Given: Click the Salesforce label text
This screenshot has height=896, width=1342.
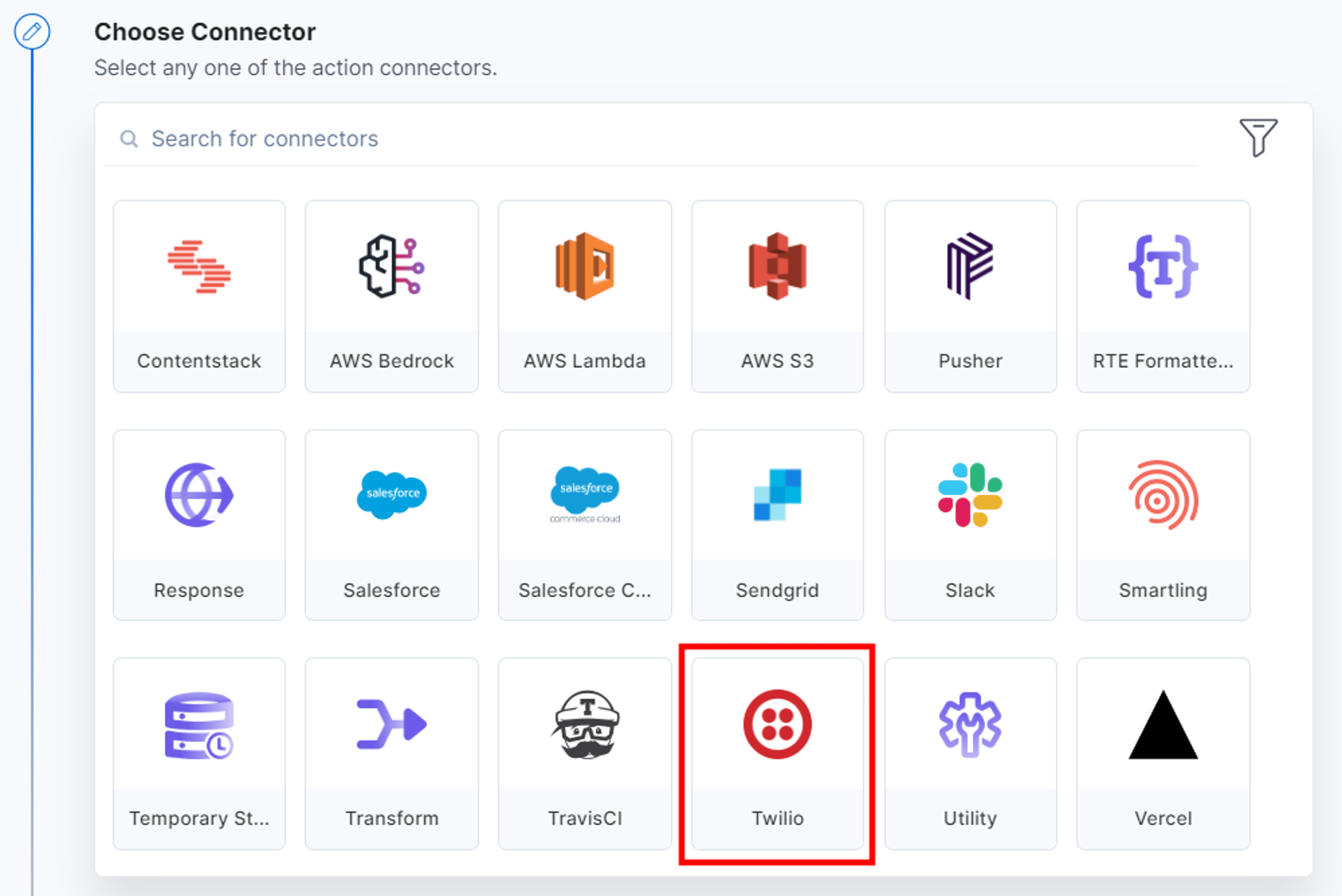Looking at the screenshot, I should [391, 590].
